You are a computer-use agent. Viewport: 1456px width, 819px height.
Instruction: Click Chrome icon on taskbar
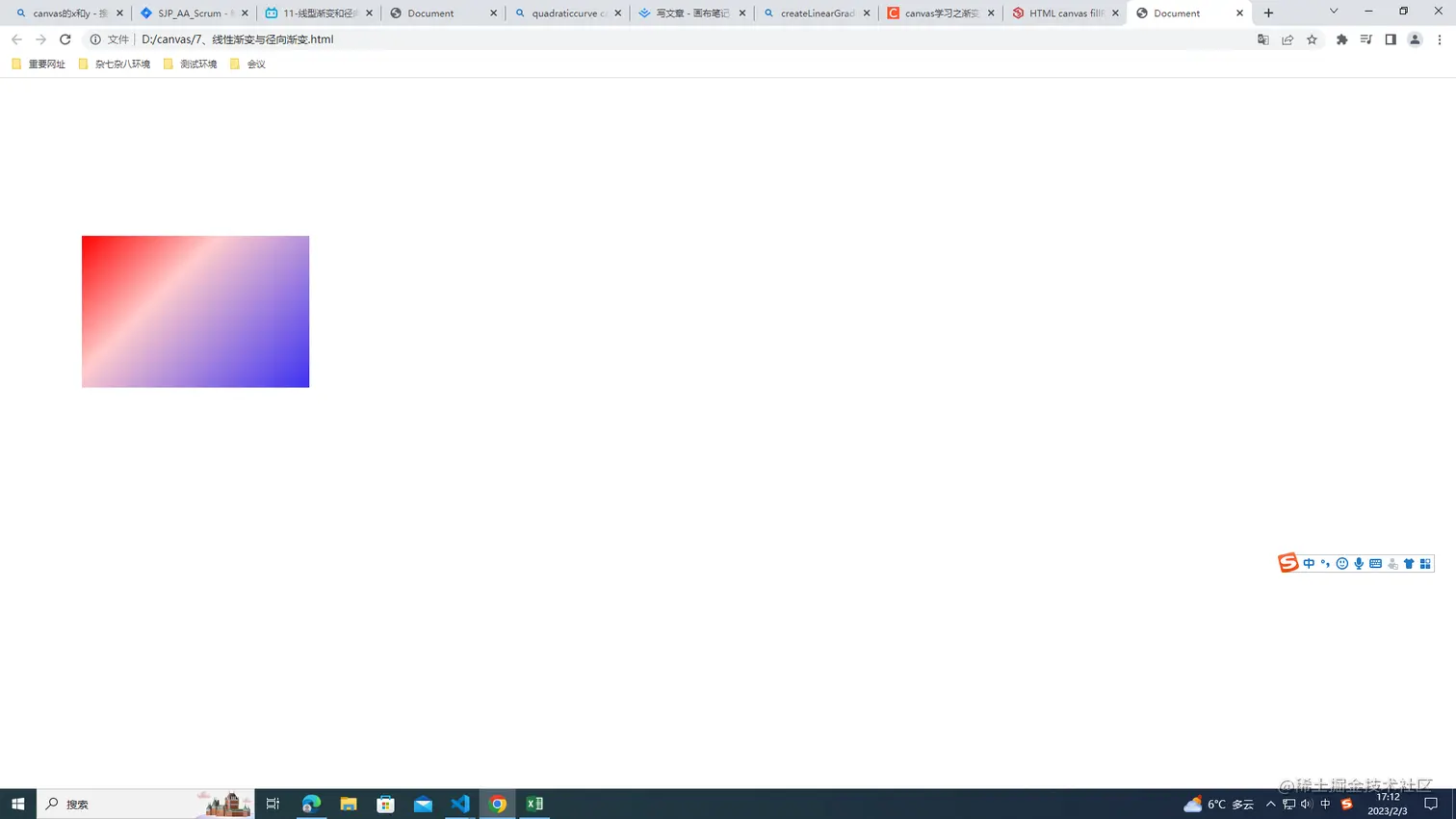(x=498, y=804)
